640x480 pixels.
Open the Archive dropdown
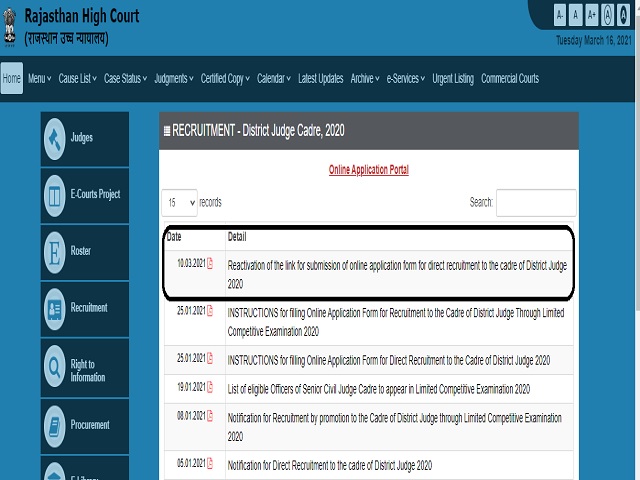pos(365,78)
